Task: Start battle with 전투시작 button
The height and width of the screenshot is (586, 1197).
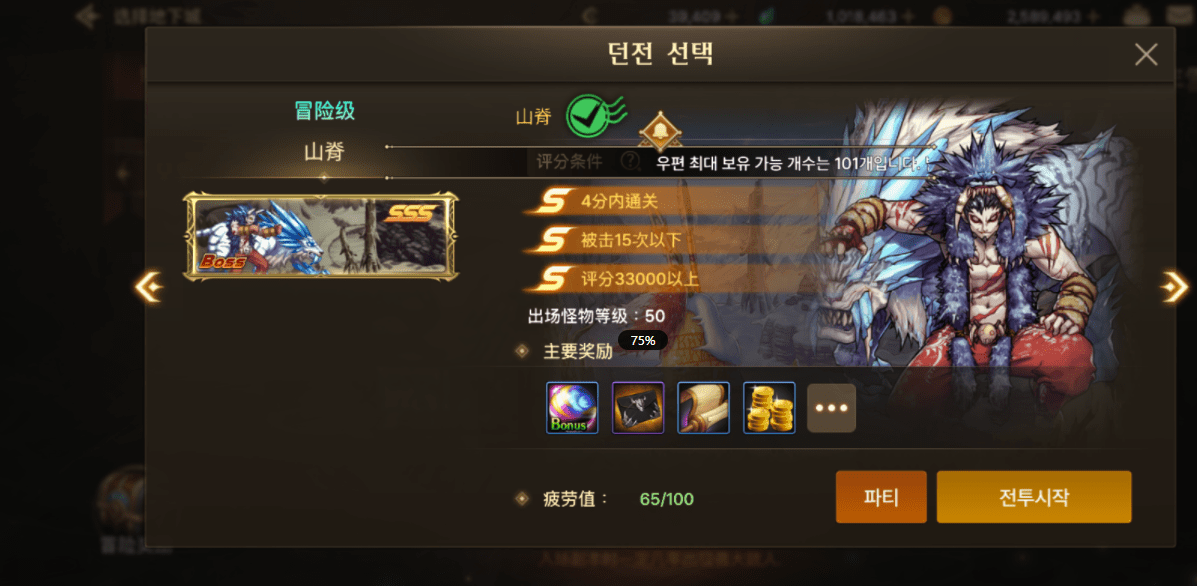Action: click(x=1034, y=497)
